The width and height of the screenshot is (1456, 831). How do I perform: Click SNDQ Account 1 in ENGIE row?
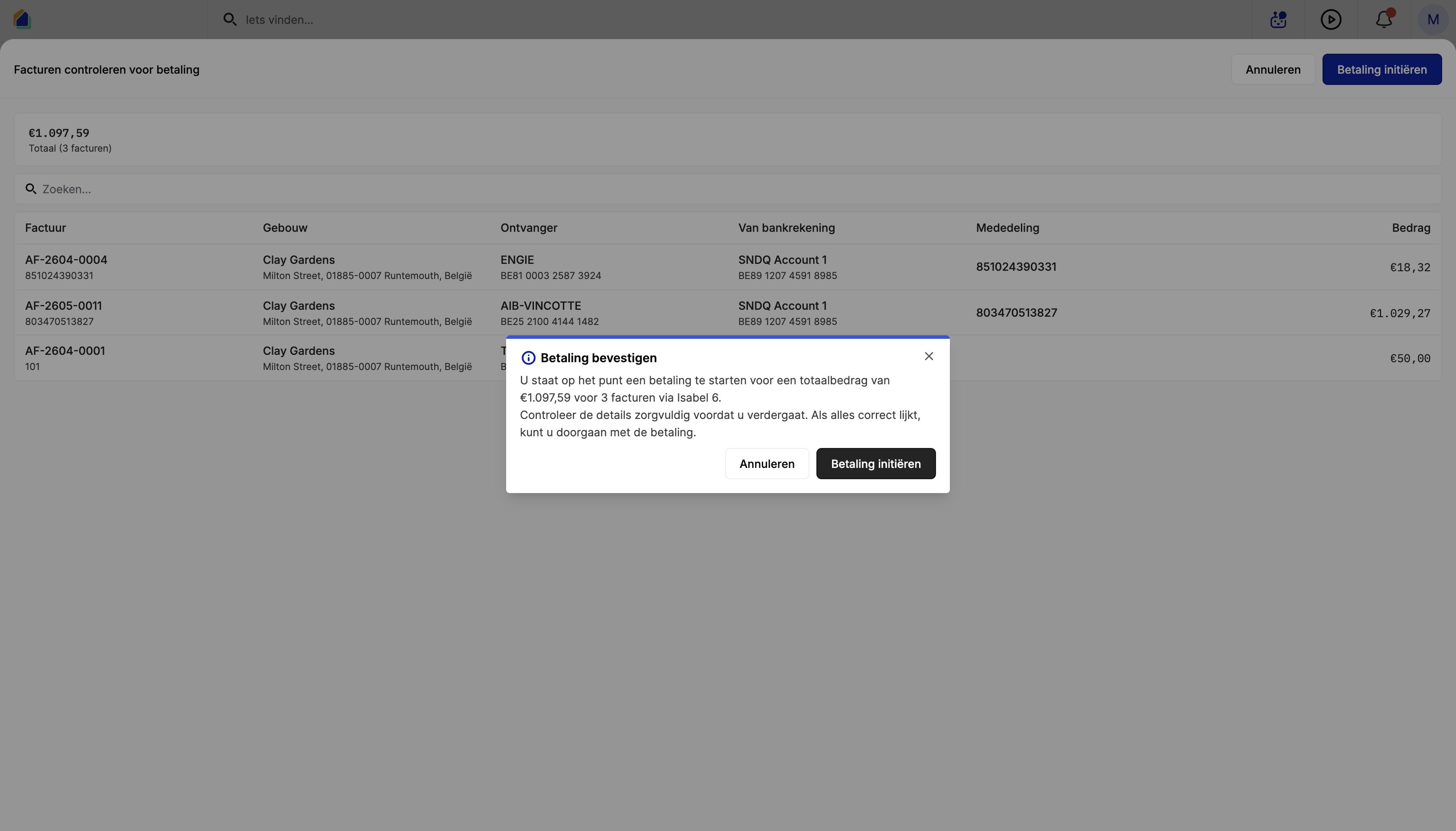pyautogui.click(x=782, y=260)
